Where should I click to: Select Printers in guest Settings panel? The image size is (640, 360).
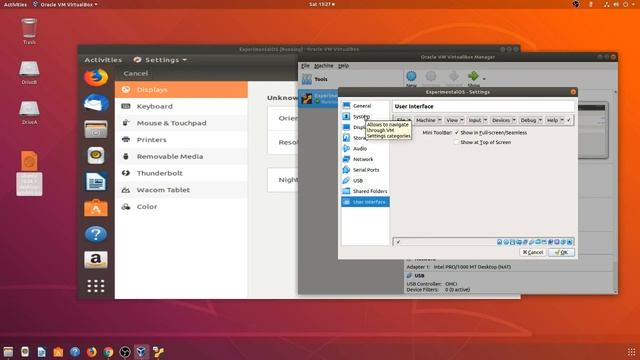tap(181, 140)
